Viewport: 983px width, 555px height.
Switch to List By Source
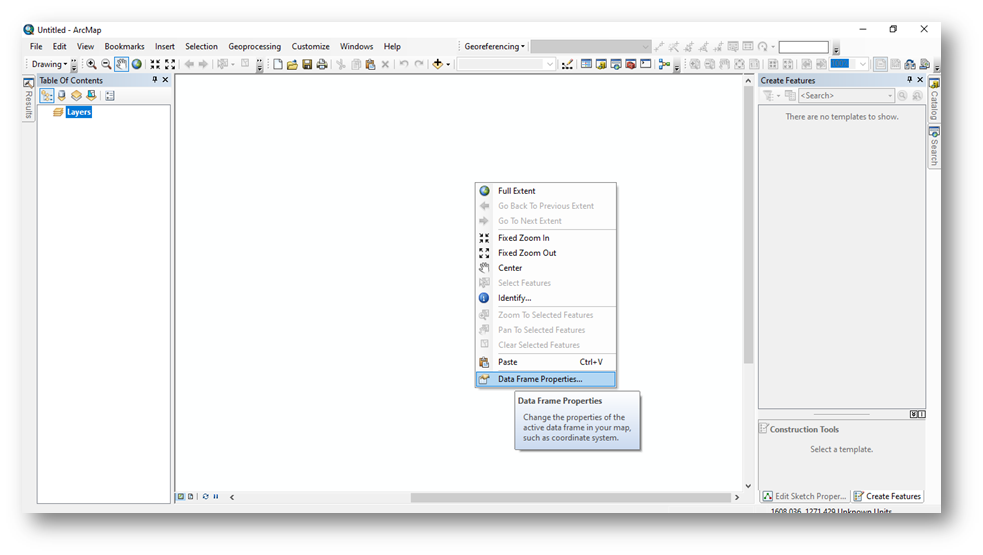pyautogui.click(x=61, y=95)
